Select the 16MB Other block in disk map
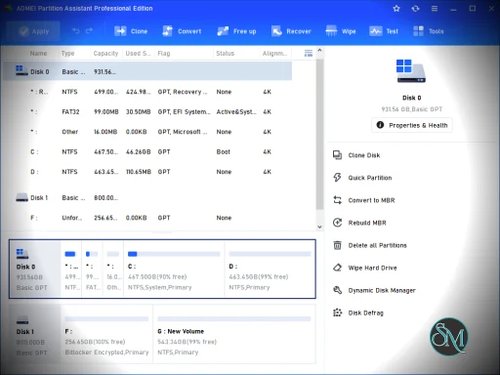This screenshot has width=500, height=375. pyautogui.click(x=113, y=269)
